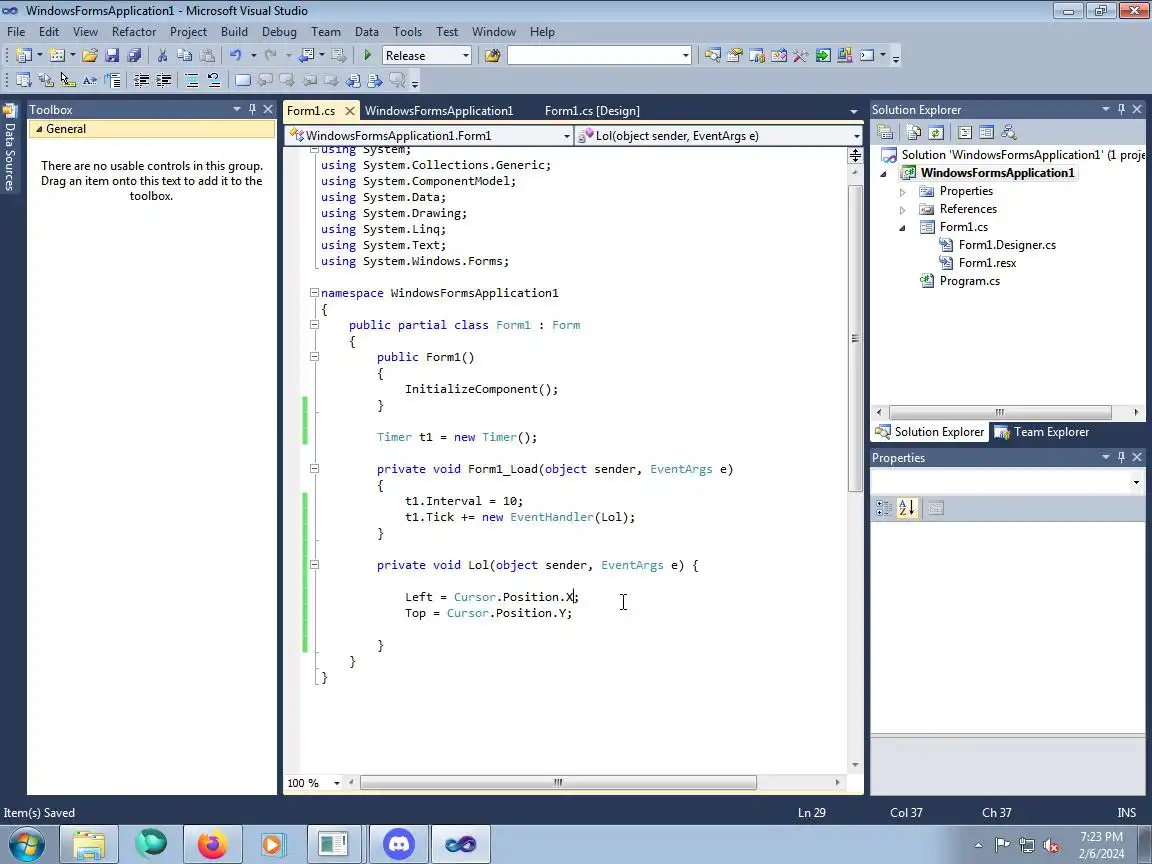Click the Add New Item toolbar icon
Screen dimensions: 1152x864
tap(57, 56)
